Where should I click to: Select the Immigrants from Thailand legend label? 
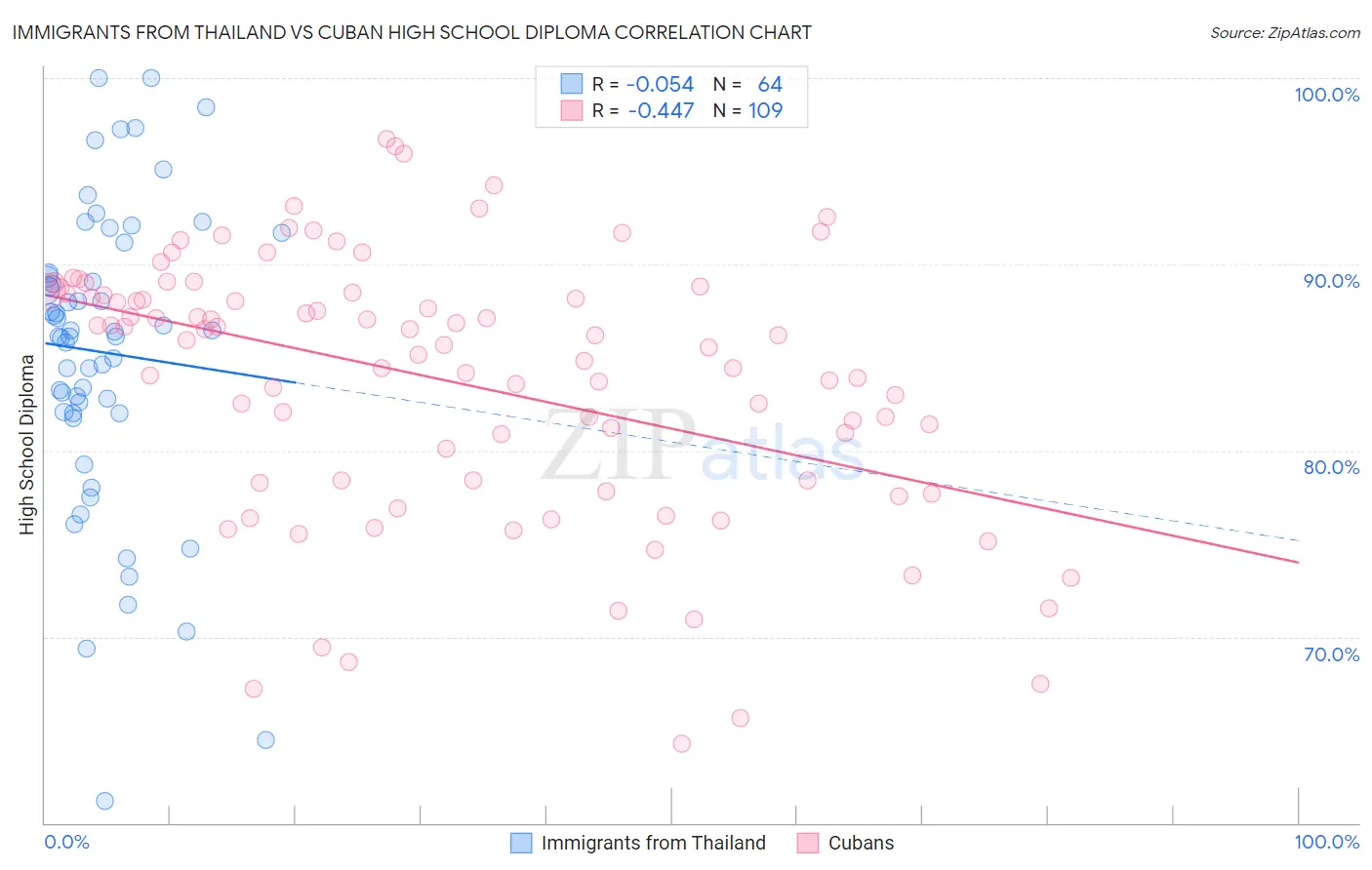(654, 843)
